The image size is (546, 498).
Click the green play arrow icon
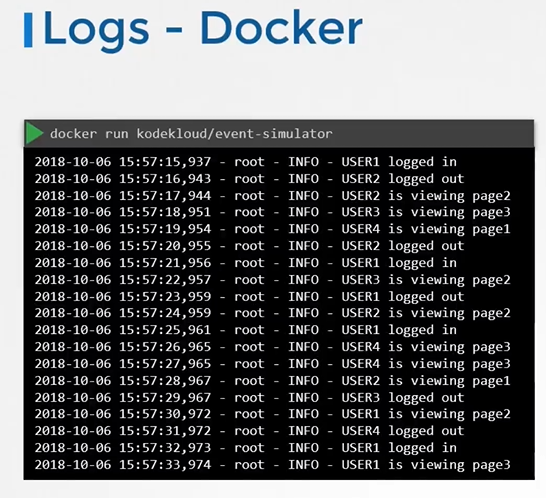[x=34, y=133]
